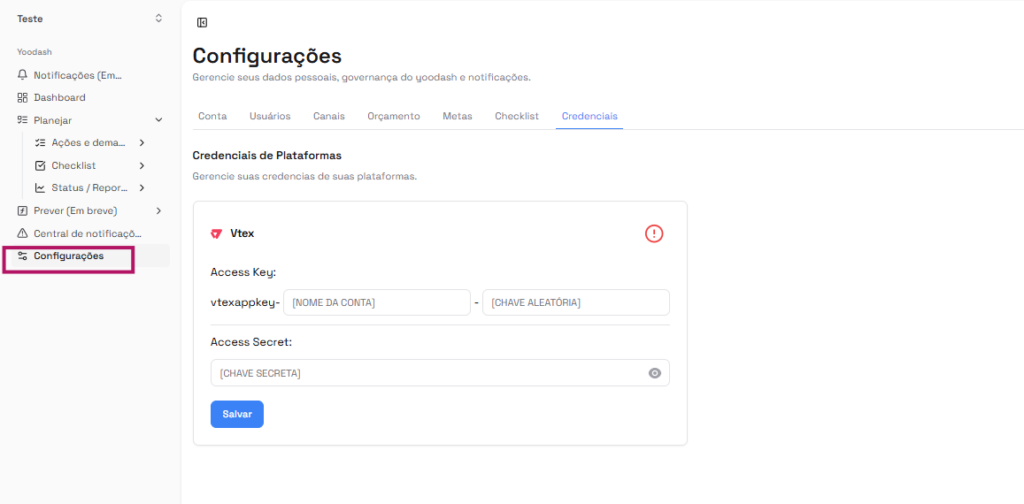Expand the Prever (Em breve) item
The image size is (1024, 504).
158,211
